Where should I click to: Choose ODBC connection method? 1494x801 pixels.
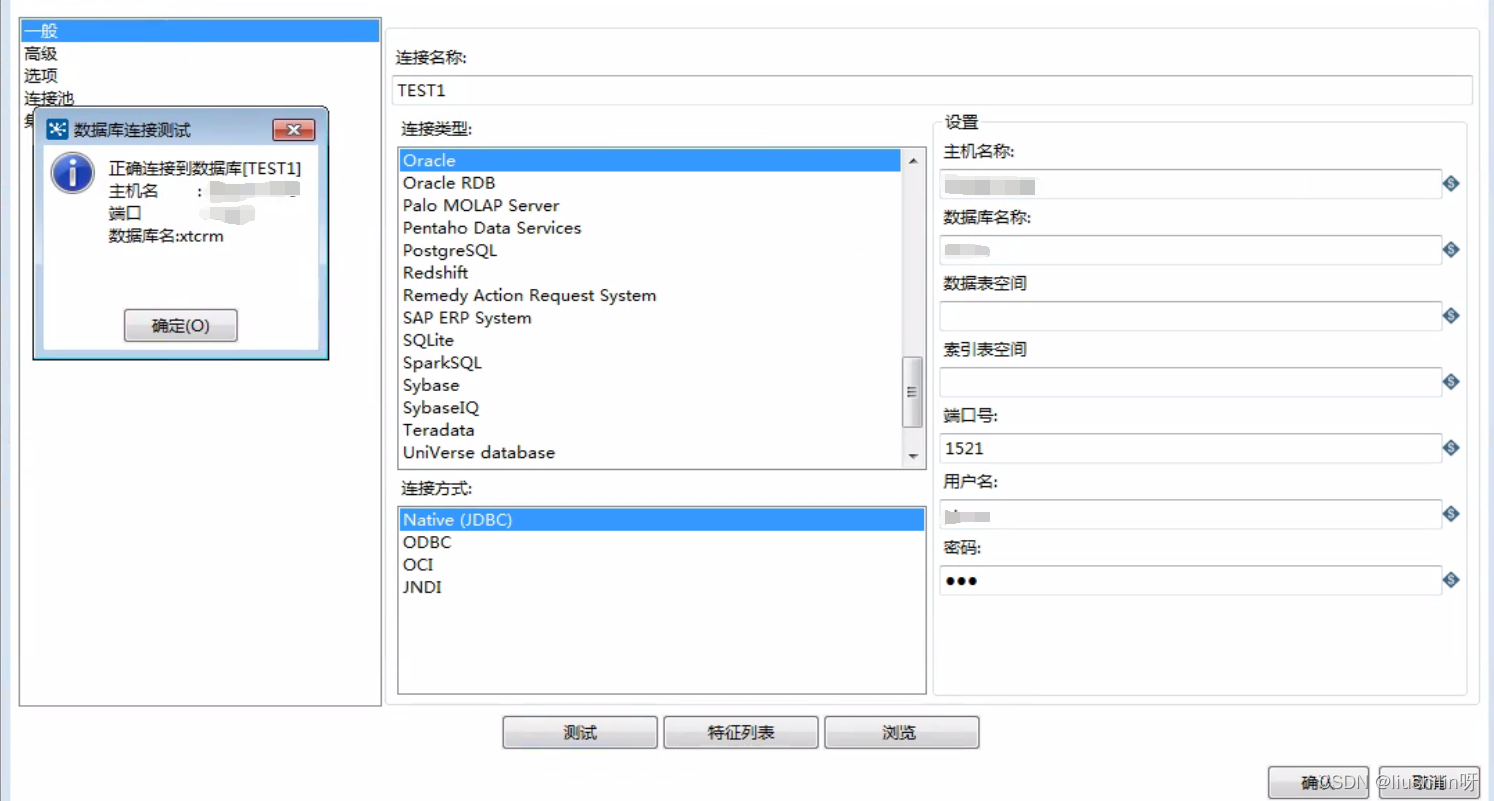[428, 542]
